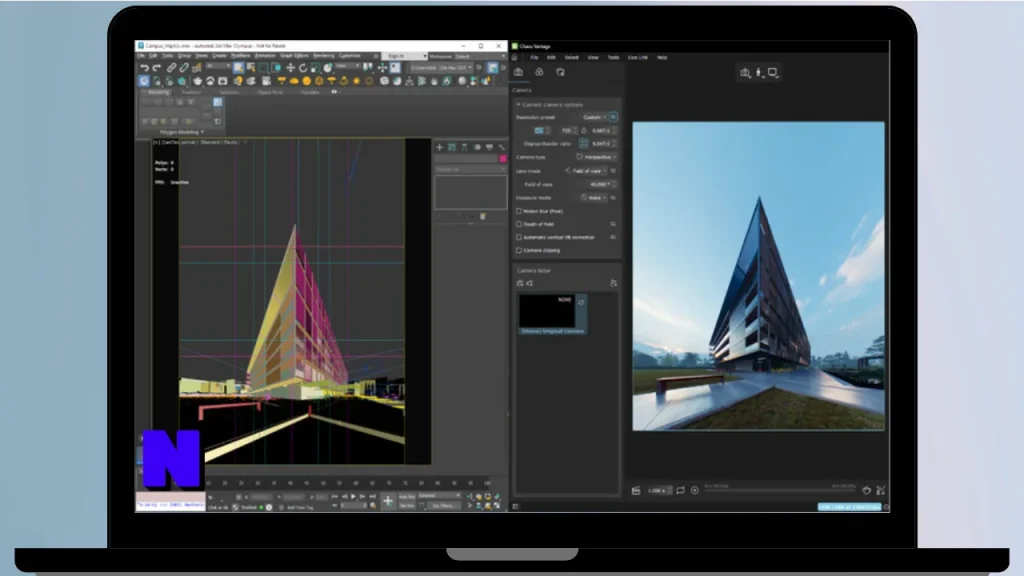
Task: Open the Lens mode Field of view dropdown
Action: [x=587, y=171]
